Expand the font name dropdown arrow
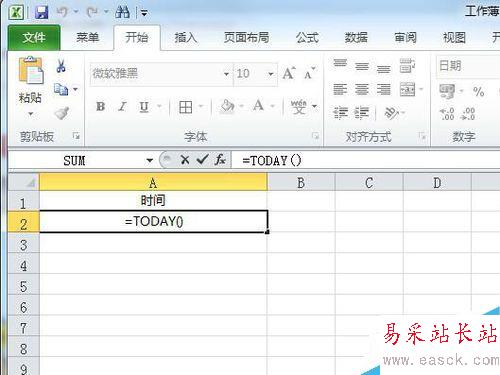The width and height of the screenshot is (500, 375). pos(226,74)
